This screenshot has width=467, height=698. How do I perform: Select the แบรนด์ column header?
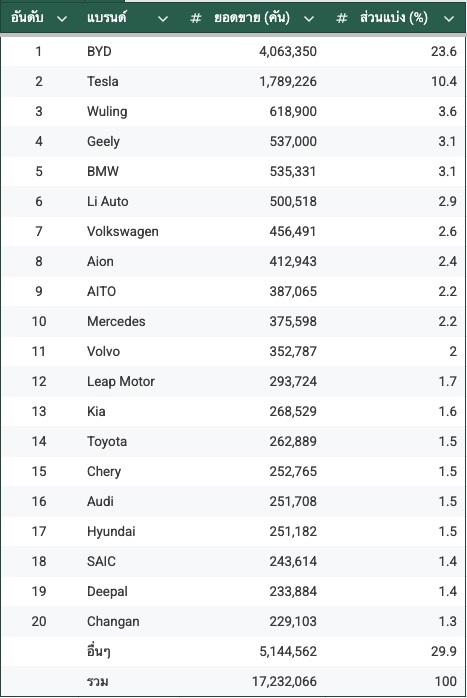pyautogui.click(x=107, y=18)
